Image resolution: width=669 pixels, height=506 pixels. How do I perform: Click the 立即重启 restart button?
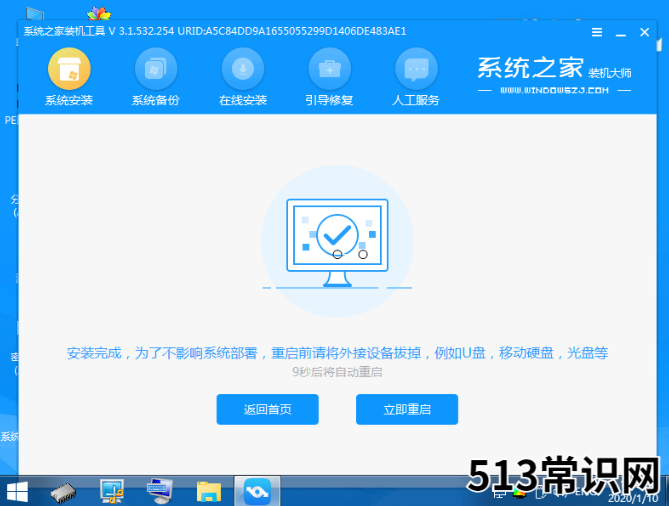(407, 410)
